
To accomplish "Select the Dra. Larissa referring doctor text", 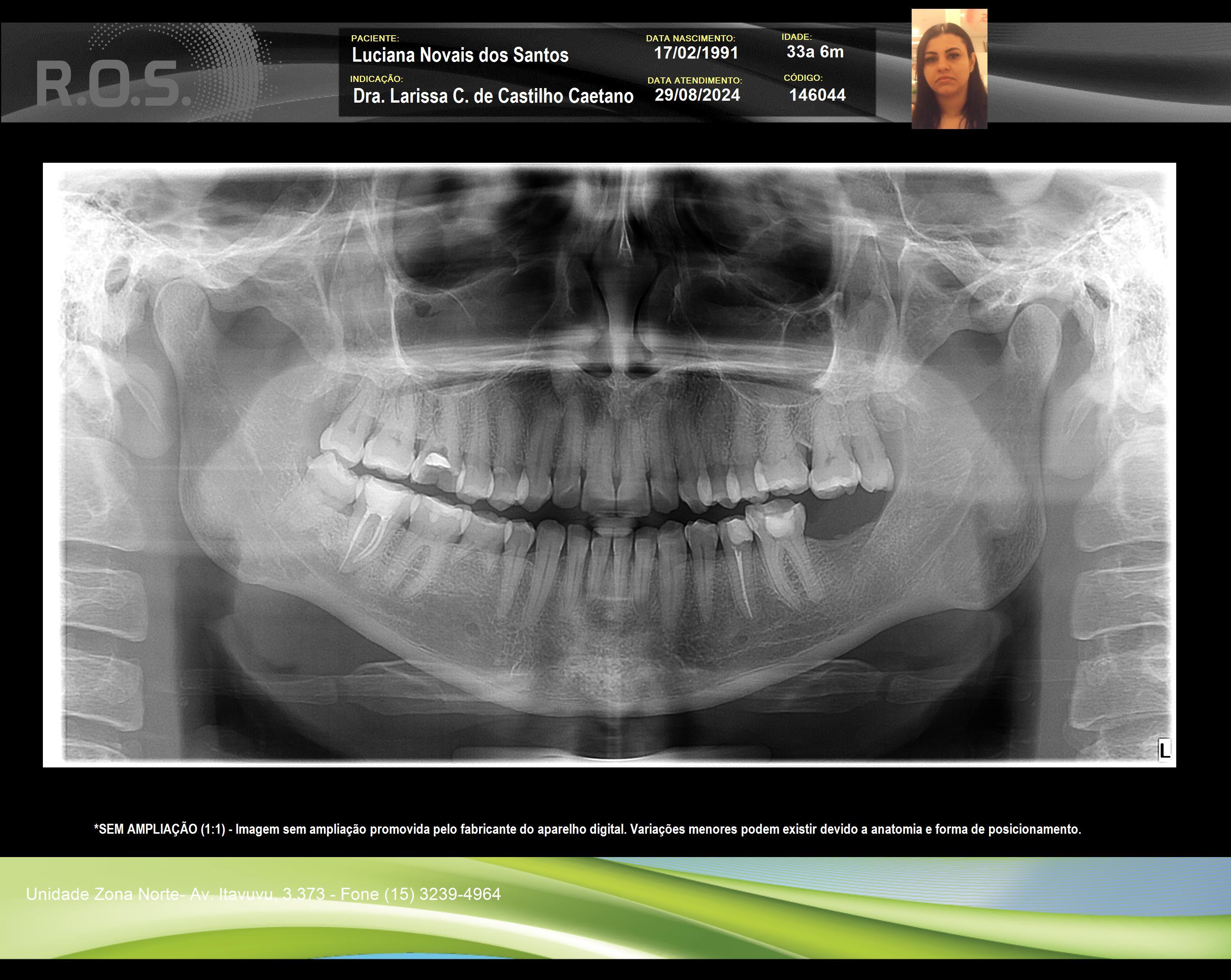I will coord(493,96).
